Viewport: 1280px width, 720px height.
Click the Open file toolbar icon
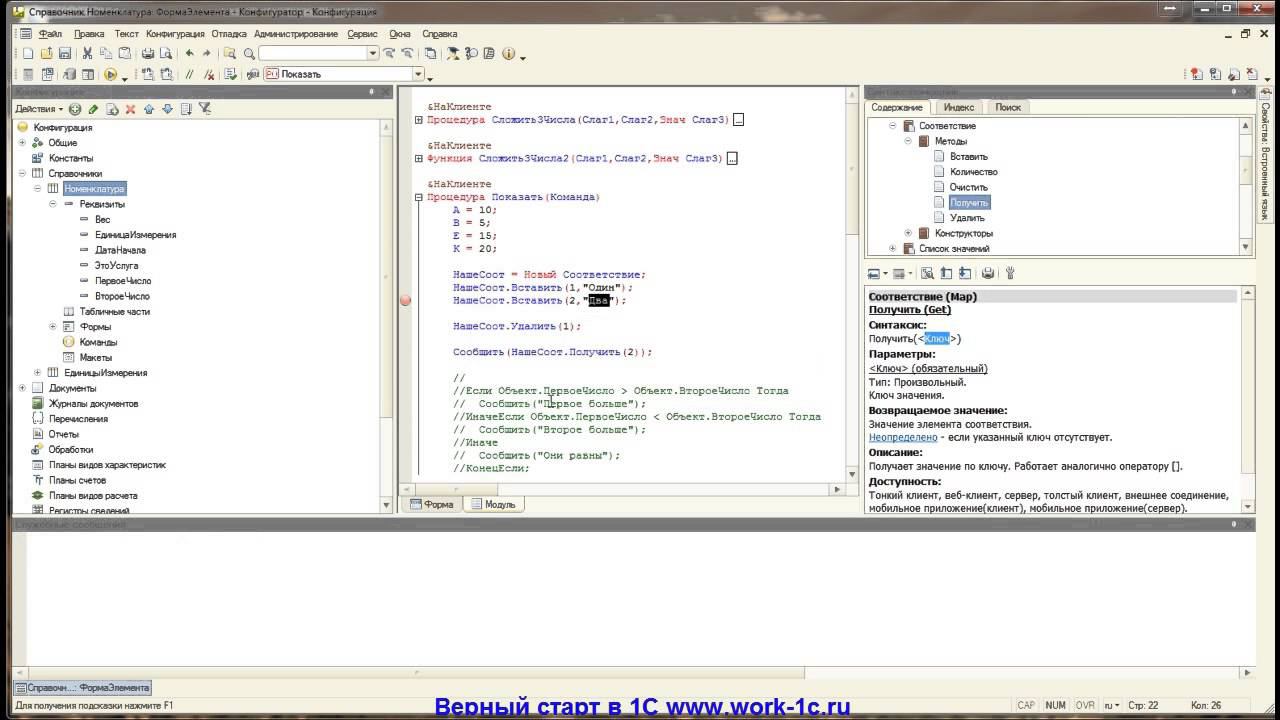pyautogui.click(x=46, y=54)
